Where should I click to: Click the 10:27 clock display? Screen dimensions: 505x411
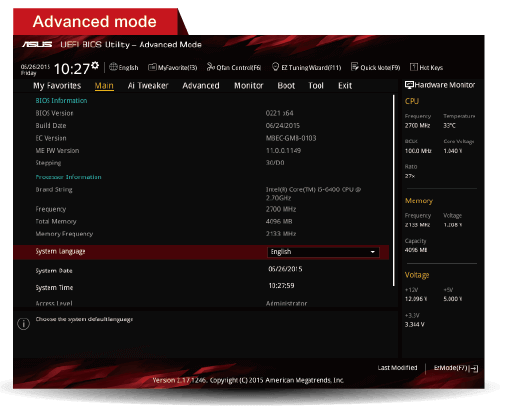(72, 69)
